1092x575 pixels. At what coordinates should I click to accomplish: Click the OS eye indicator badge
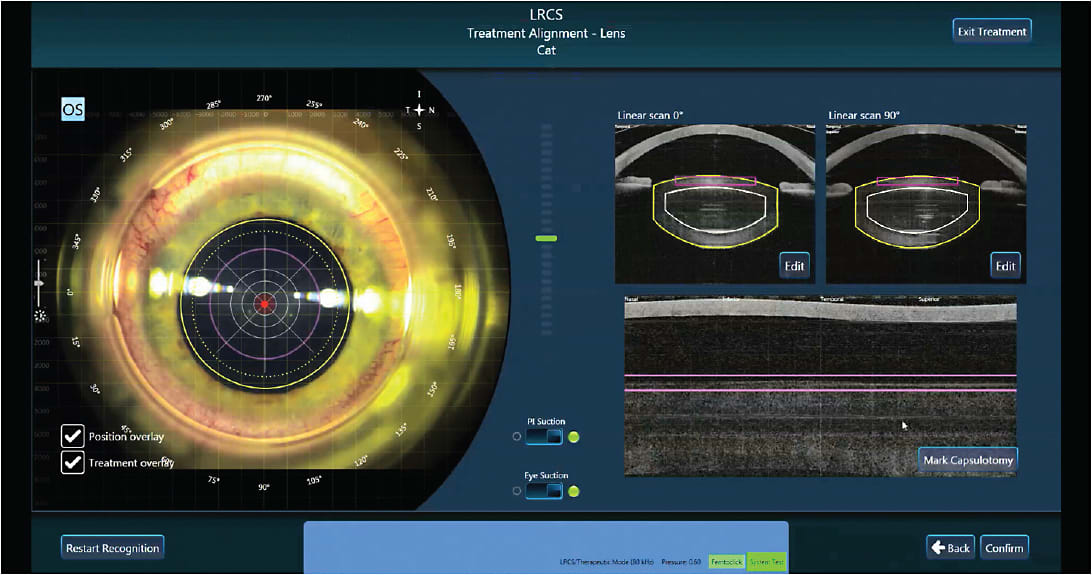[x=73, y=110]
